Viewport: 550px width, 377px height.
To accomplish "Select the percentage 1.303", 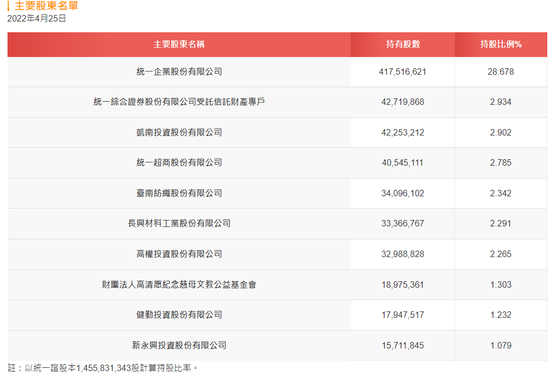I will 501,284.
